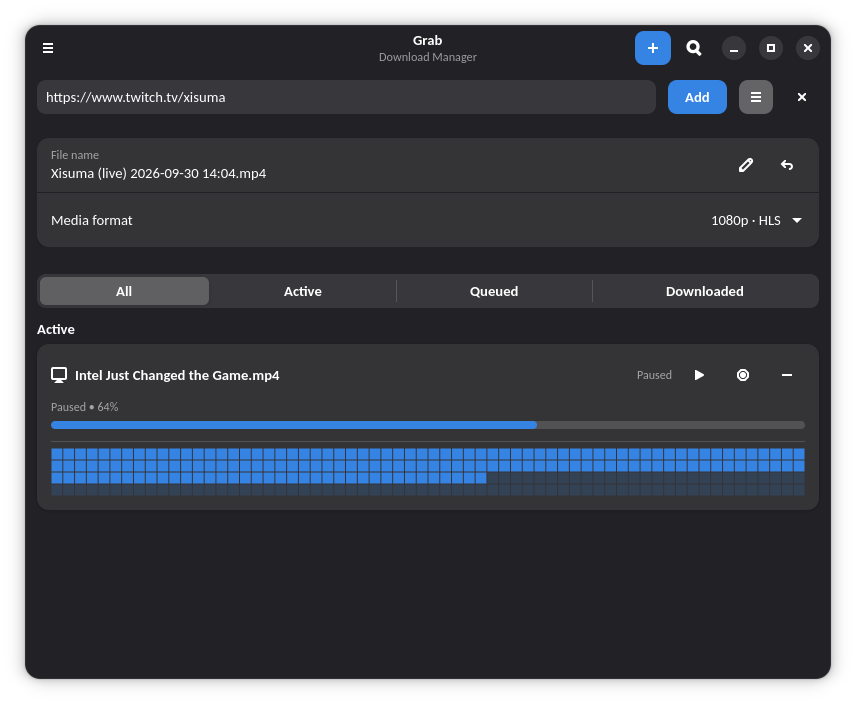Resume the Intel Just Changed download
The image size is (856, 704).
[x=699, y=375]
